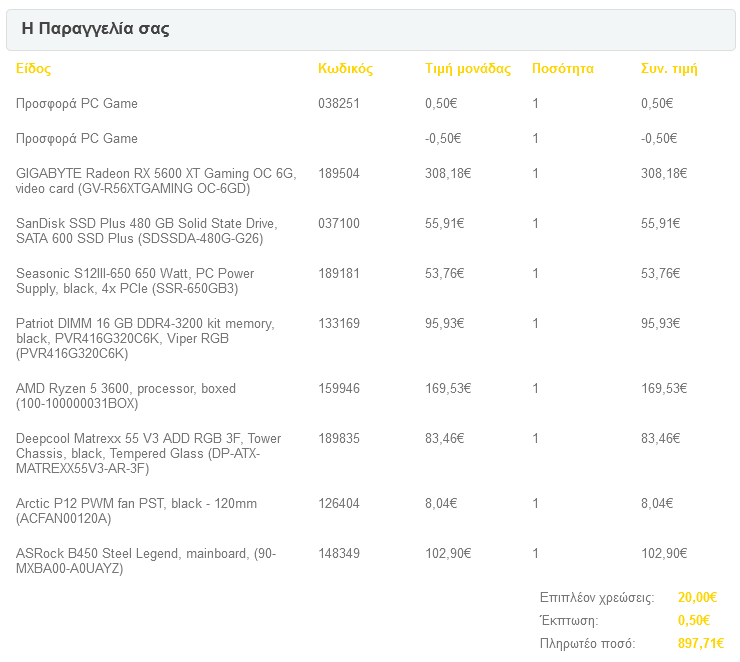Select product code 189835
The image size is (740, 662).
(x=339, y=438)
